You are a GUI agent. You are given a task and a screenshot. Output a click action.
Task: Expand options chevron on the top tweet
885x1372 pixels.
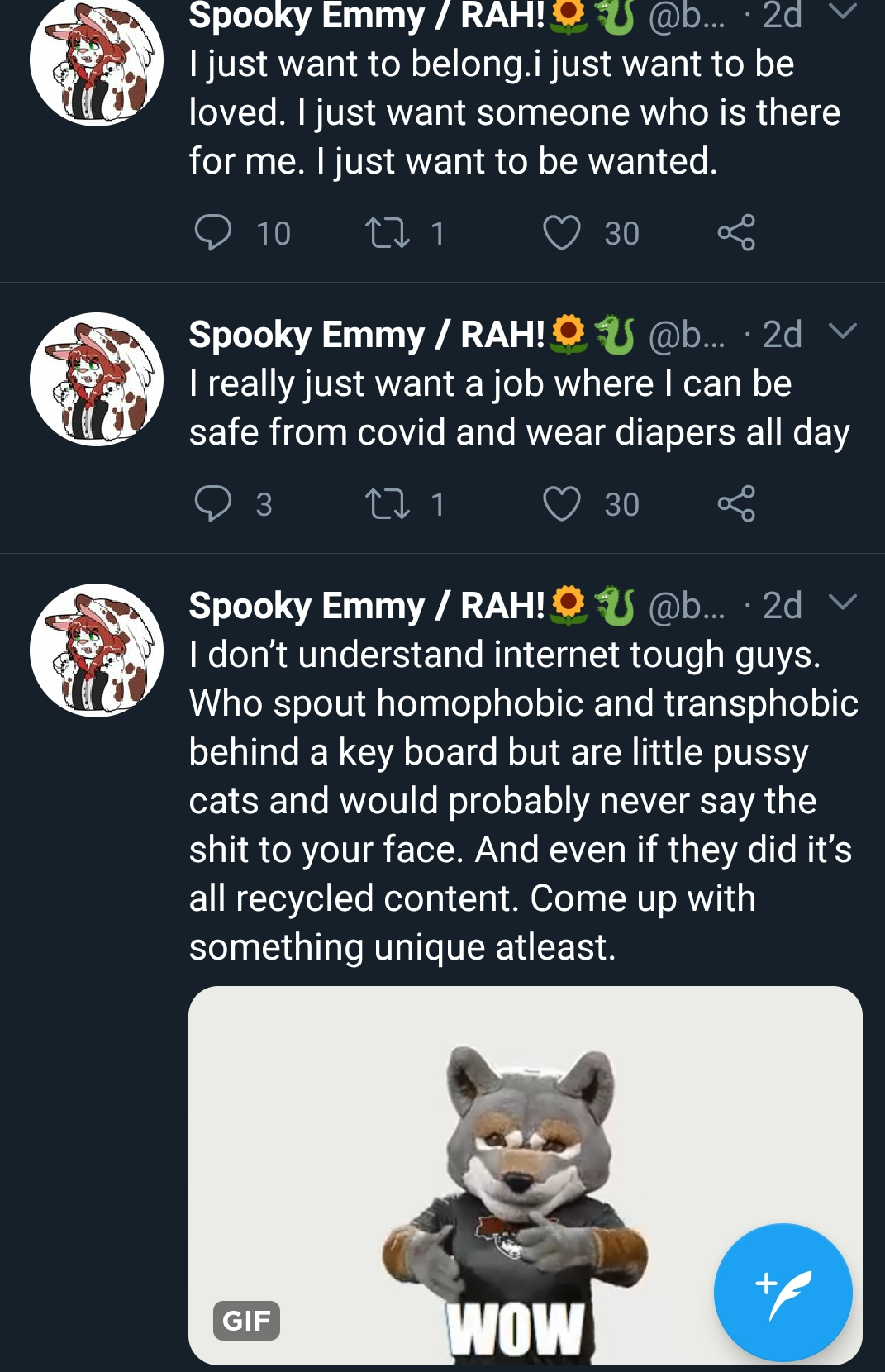[x=842, y=12]
